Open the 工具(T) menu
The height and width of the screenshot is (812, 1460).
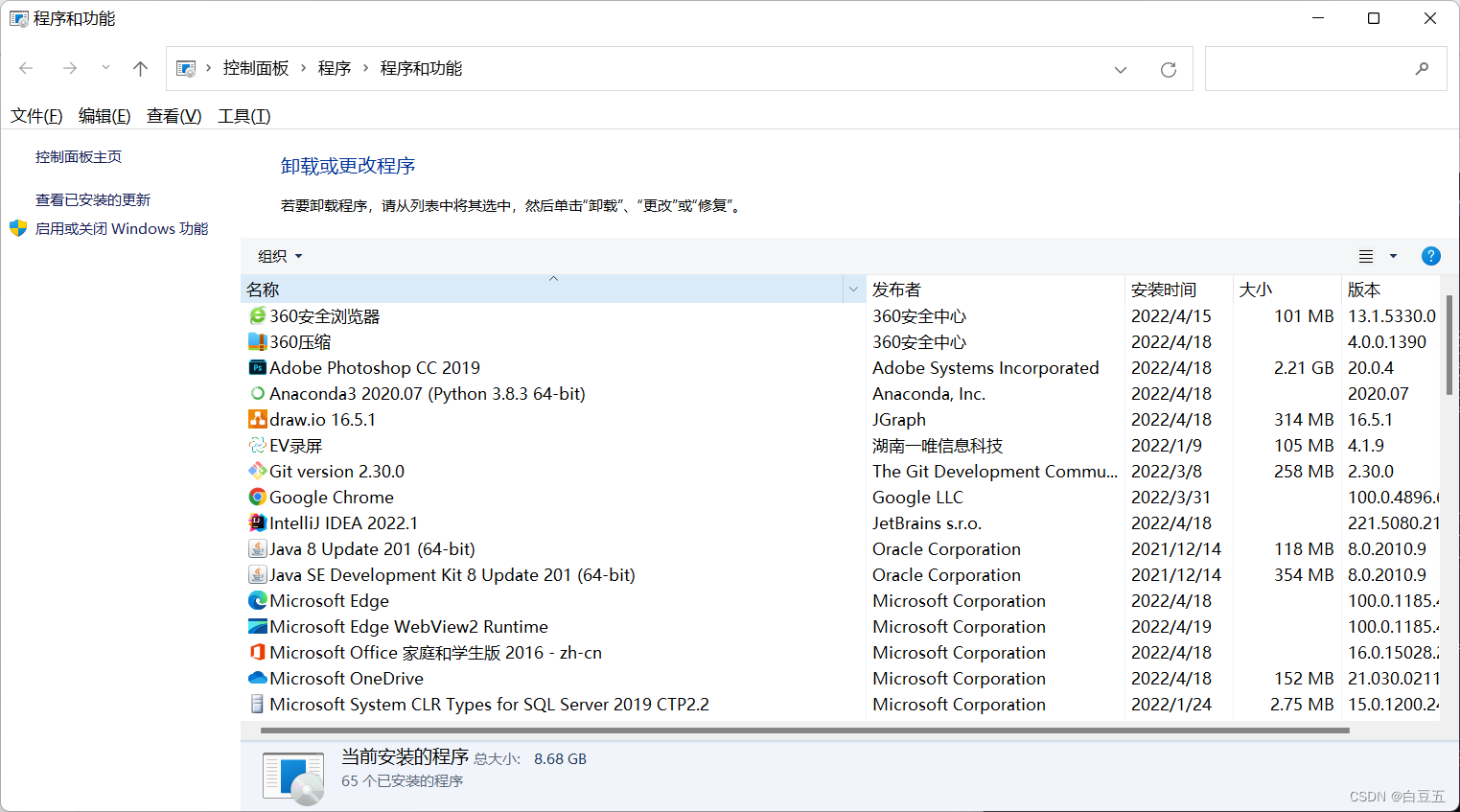coord(244,116)
